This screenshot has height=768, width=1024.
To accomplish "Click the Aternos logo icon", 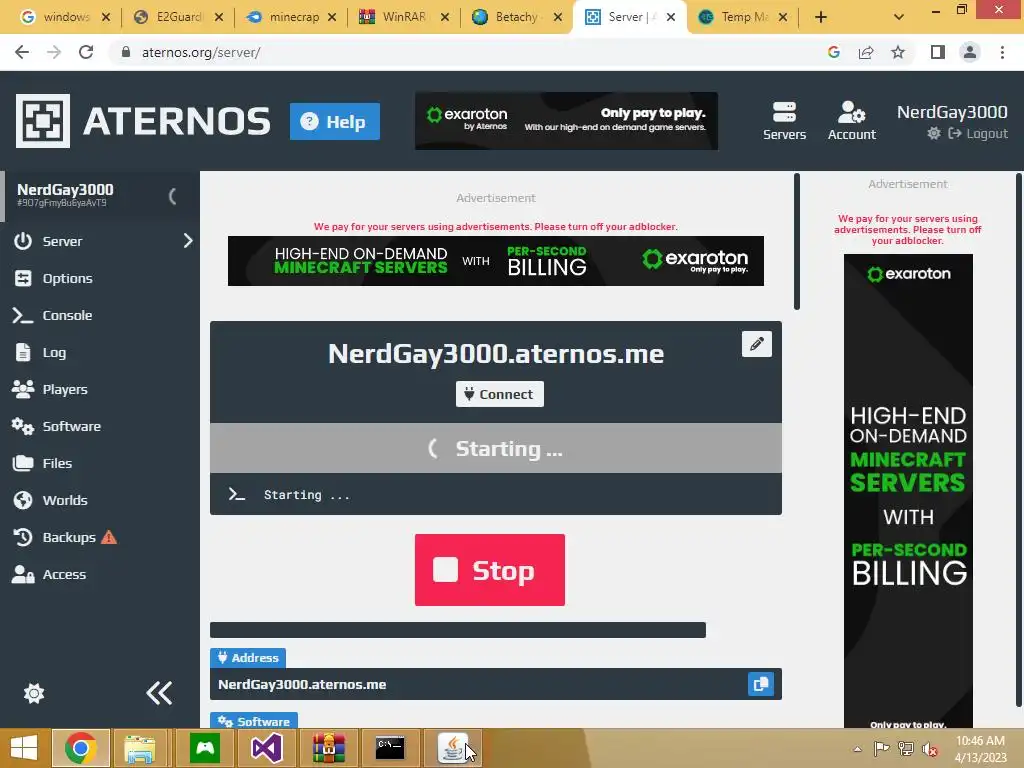I will (43, 121).
